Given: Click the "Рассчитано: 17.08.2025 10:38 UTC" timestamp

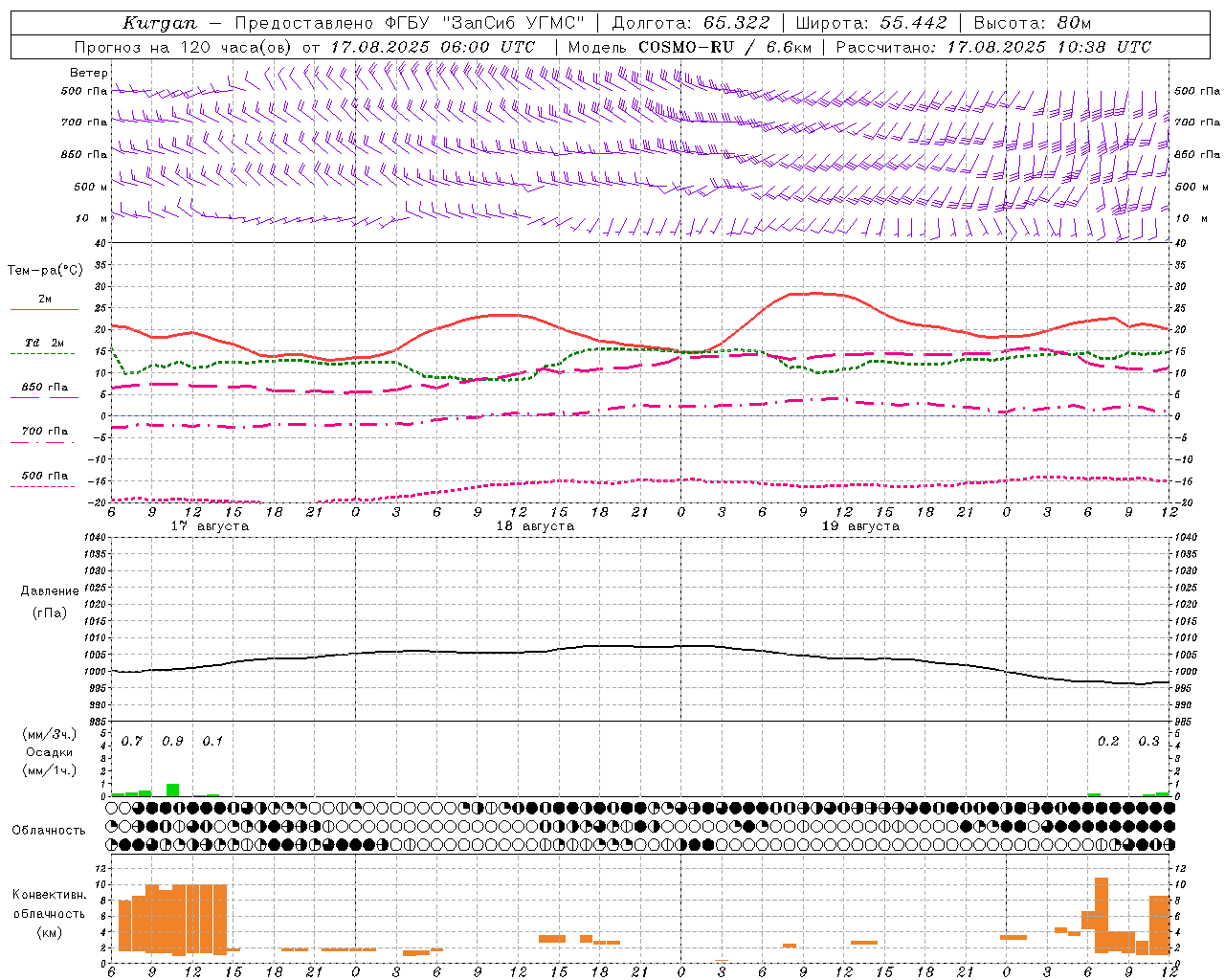Looking at the screenshot, I should click(993, 47).
